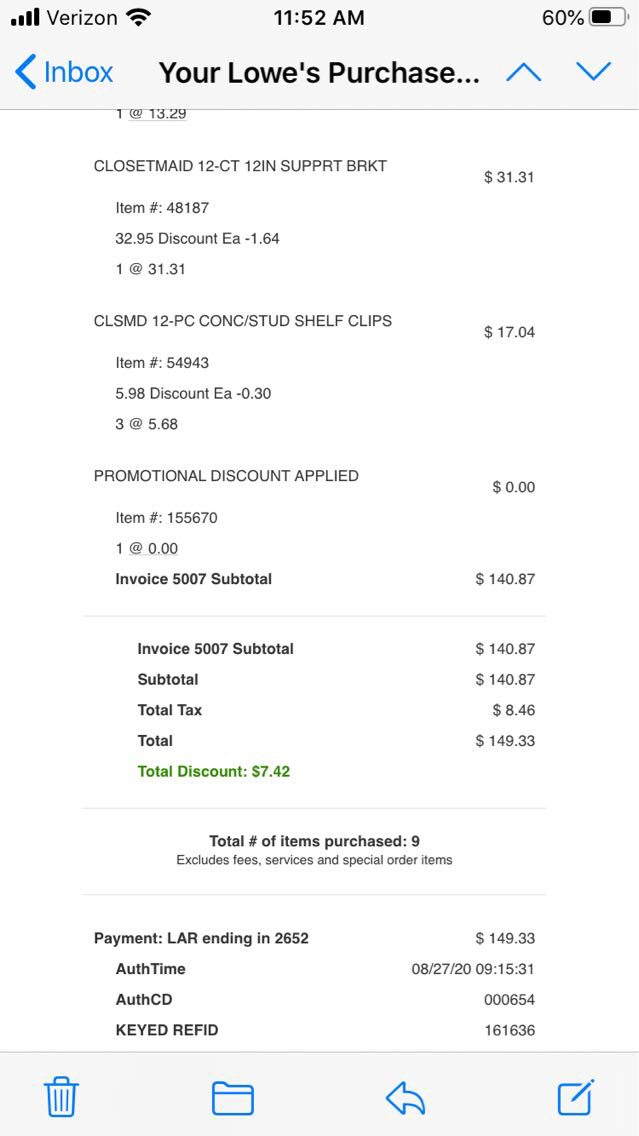The height and width of the screenshot is (1136, 639).
Task: Go back to Inbox
Action: click(x=65, y=72)
